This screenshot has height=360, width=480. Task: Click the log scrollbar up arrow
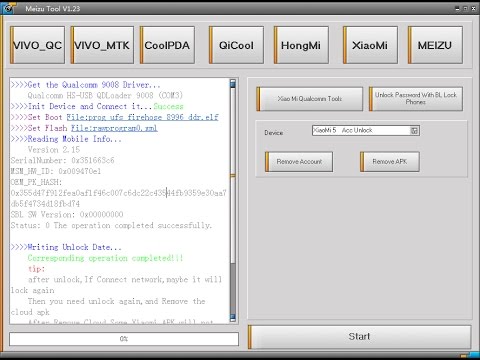(233, 83)
